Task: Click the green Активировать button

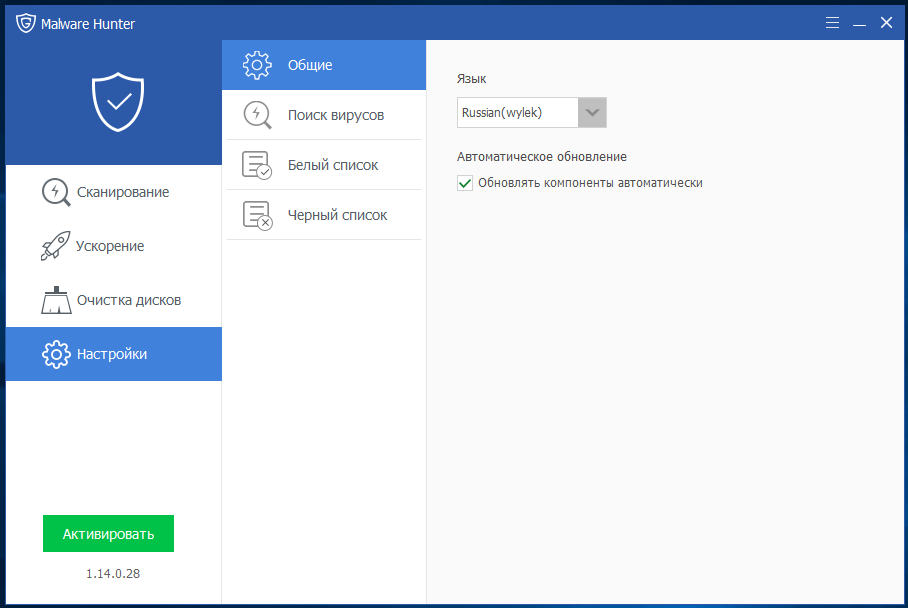Action: tap(108, 533)
